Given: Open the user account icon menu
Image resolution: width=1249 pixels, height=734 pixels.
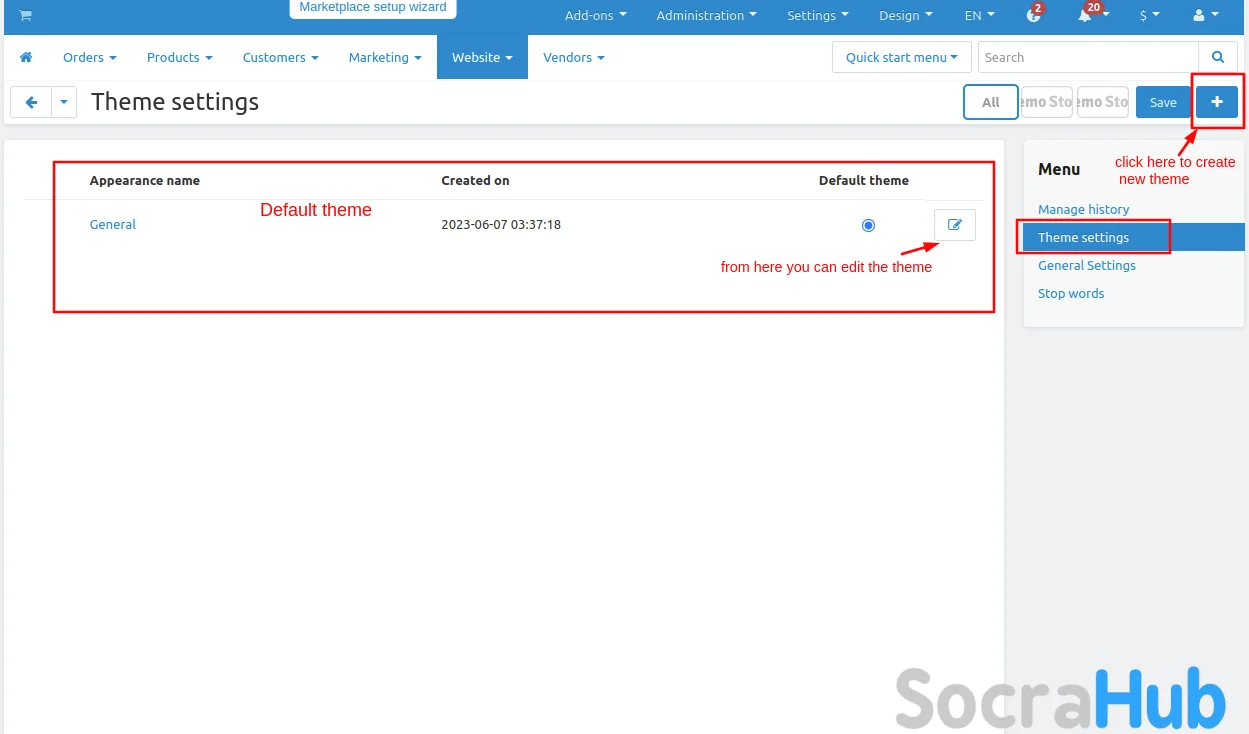Looking at the screenshot, I should pyautogui.click(x=1205, y=15).
